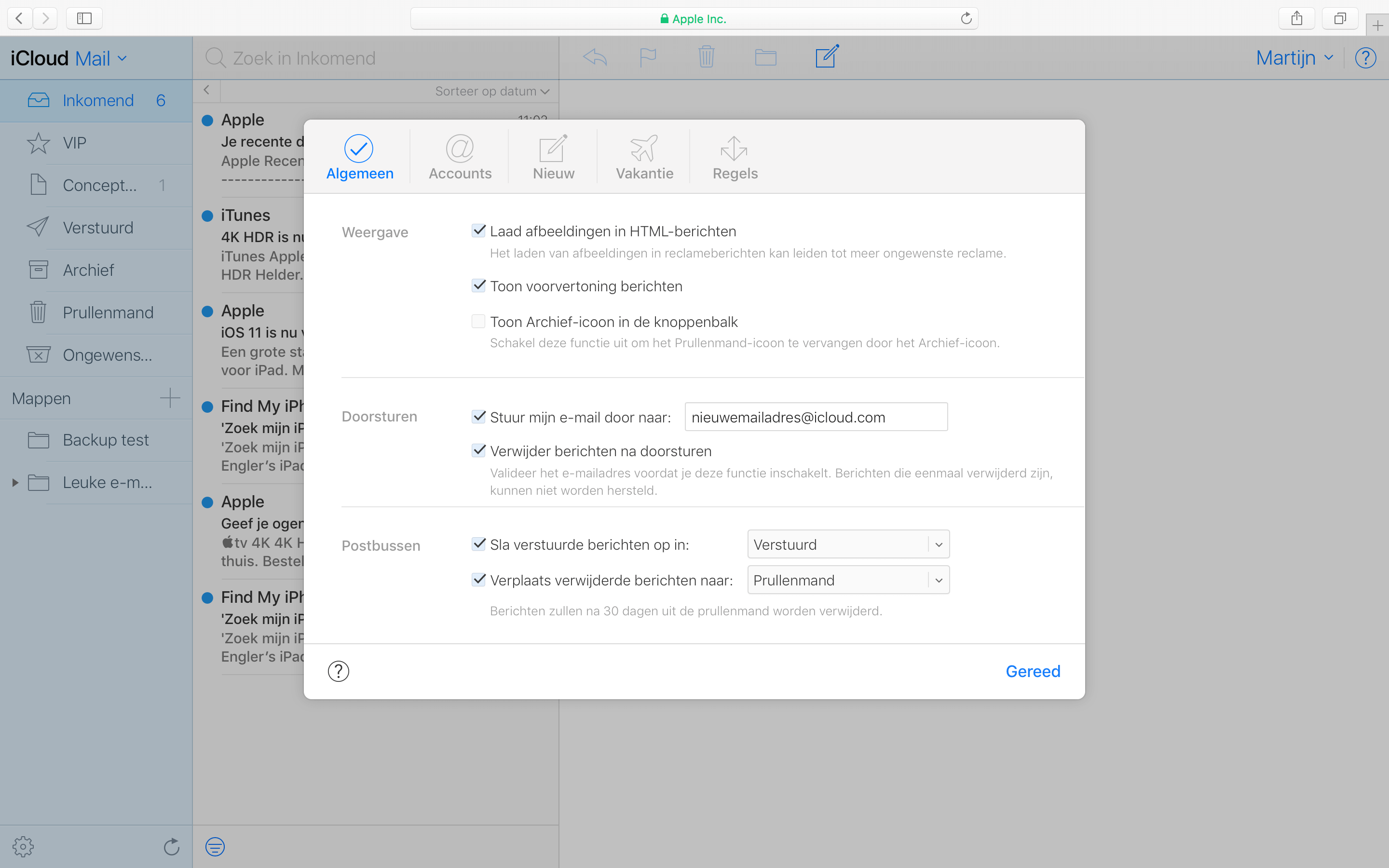Toggle the message filter icon below the list
The width and height of the screenshot is (1389, 868).
(x=215, y=847)
